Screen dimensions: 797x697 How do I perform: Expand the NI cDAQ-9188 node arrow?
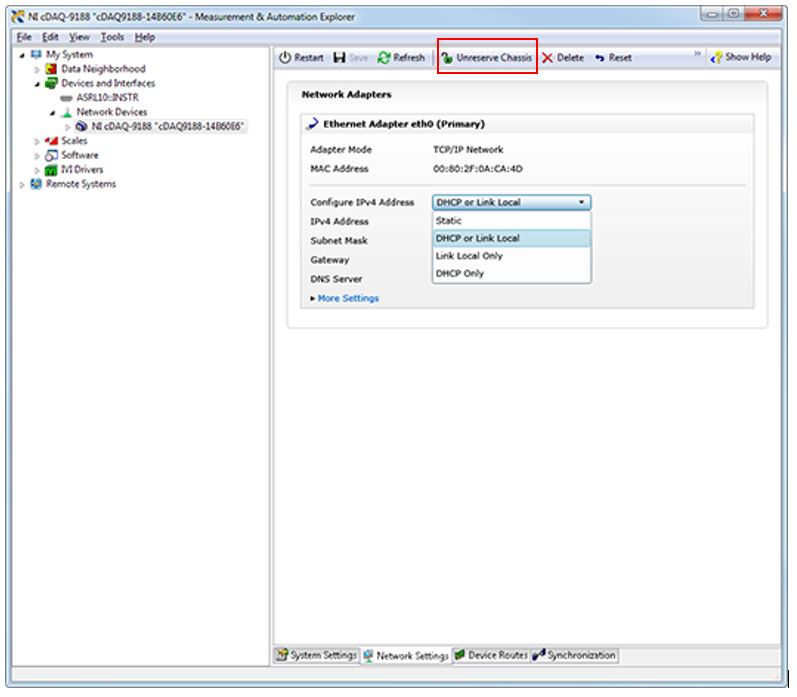67,127
